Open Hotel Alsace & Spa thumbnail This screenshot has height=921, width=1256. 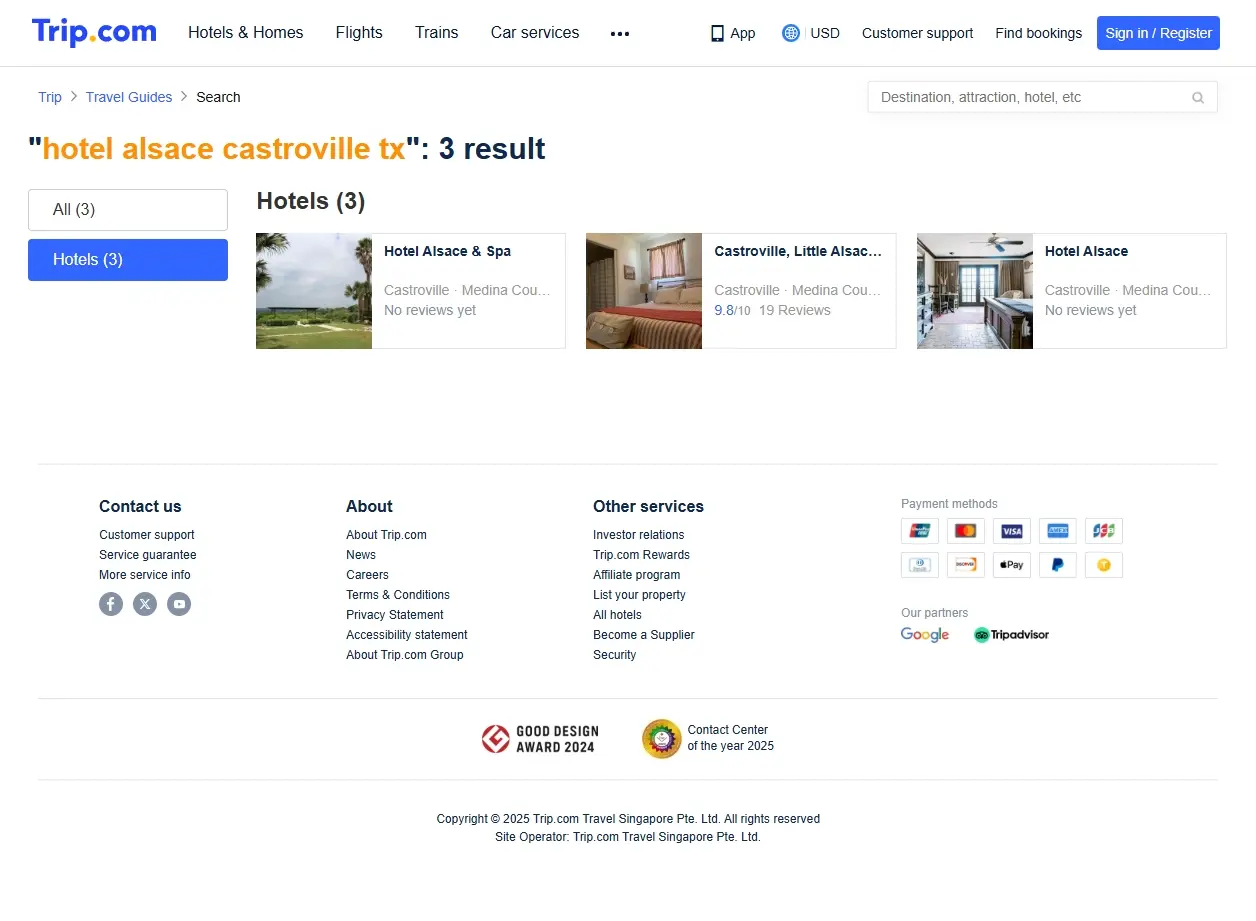314,291
